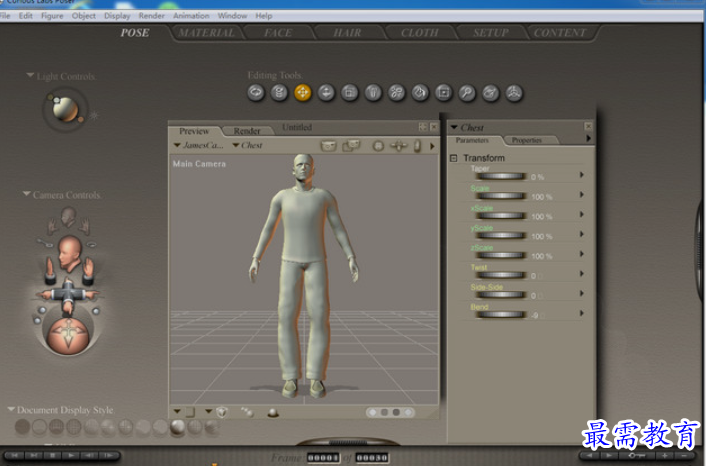Collapse the Light Controls palette
706x466 pixels.
tap(30, 75)
